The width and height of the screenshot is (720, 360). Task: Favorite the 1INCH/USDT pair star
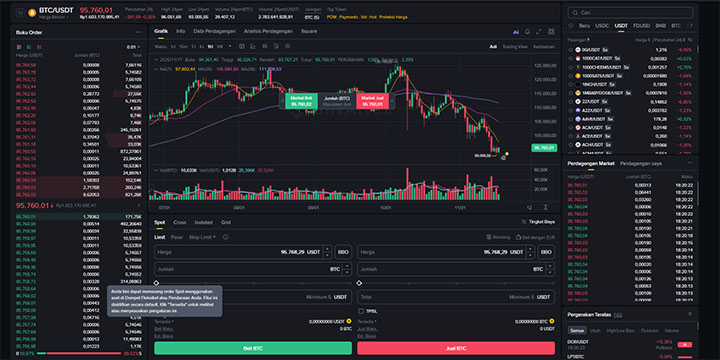[571, 84]
